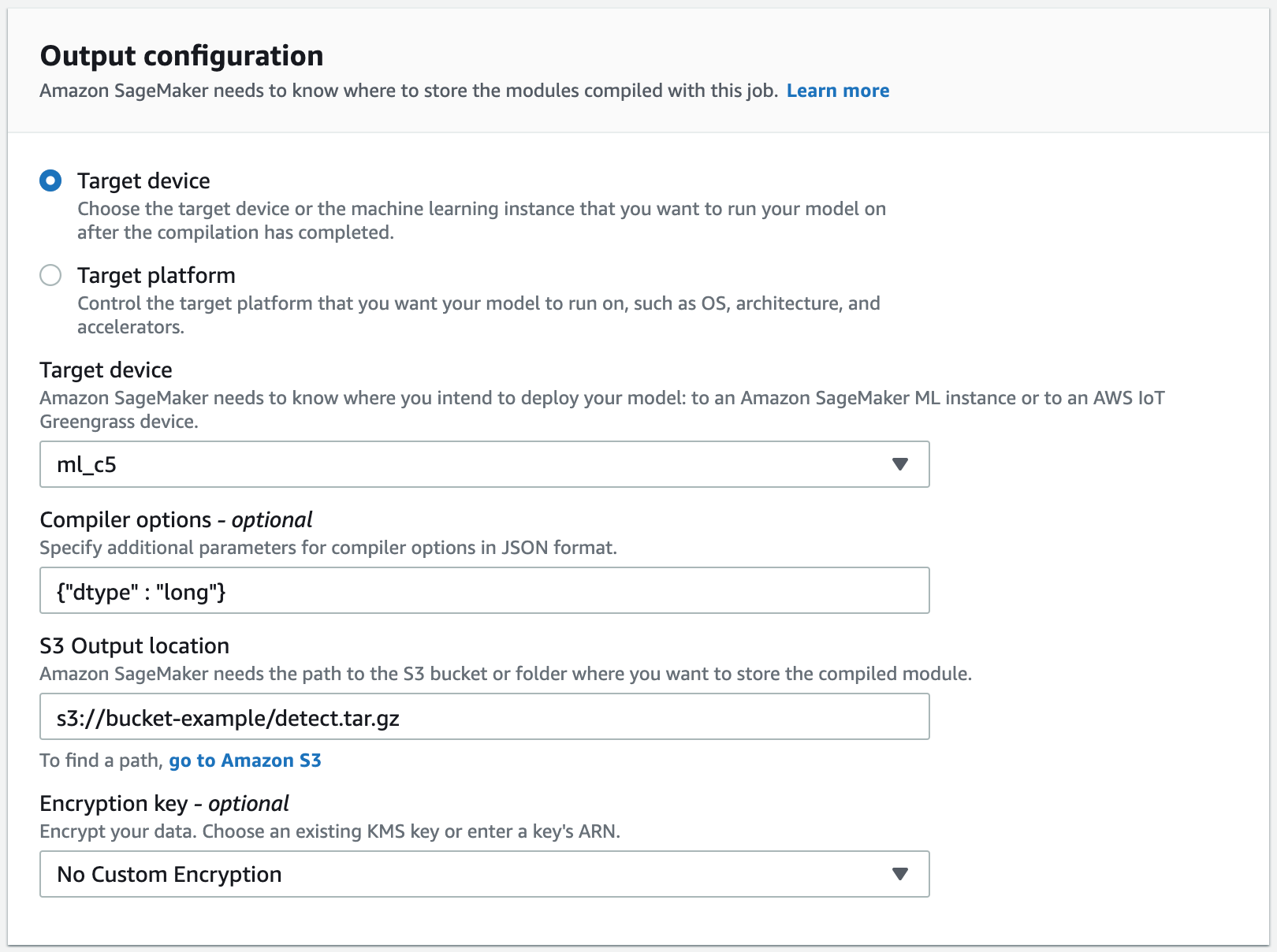This screenshot has width=1277, height=952.
Task: Click the Output configuration heading
Action: pos(182,55)
